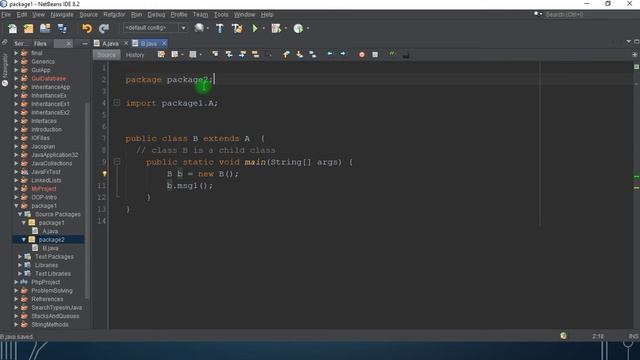Minimize the Projects panel
Image resolution: width=640 pixels, height=360 pixels.
[84, 44]
